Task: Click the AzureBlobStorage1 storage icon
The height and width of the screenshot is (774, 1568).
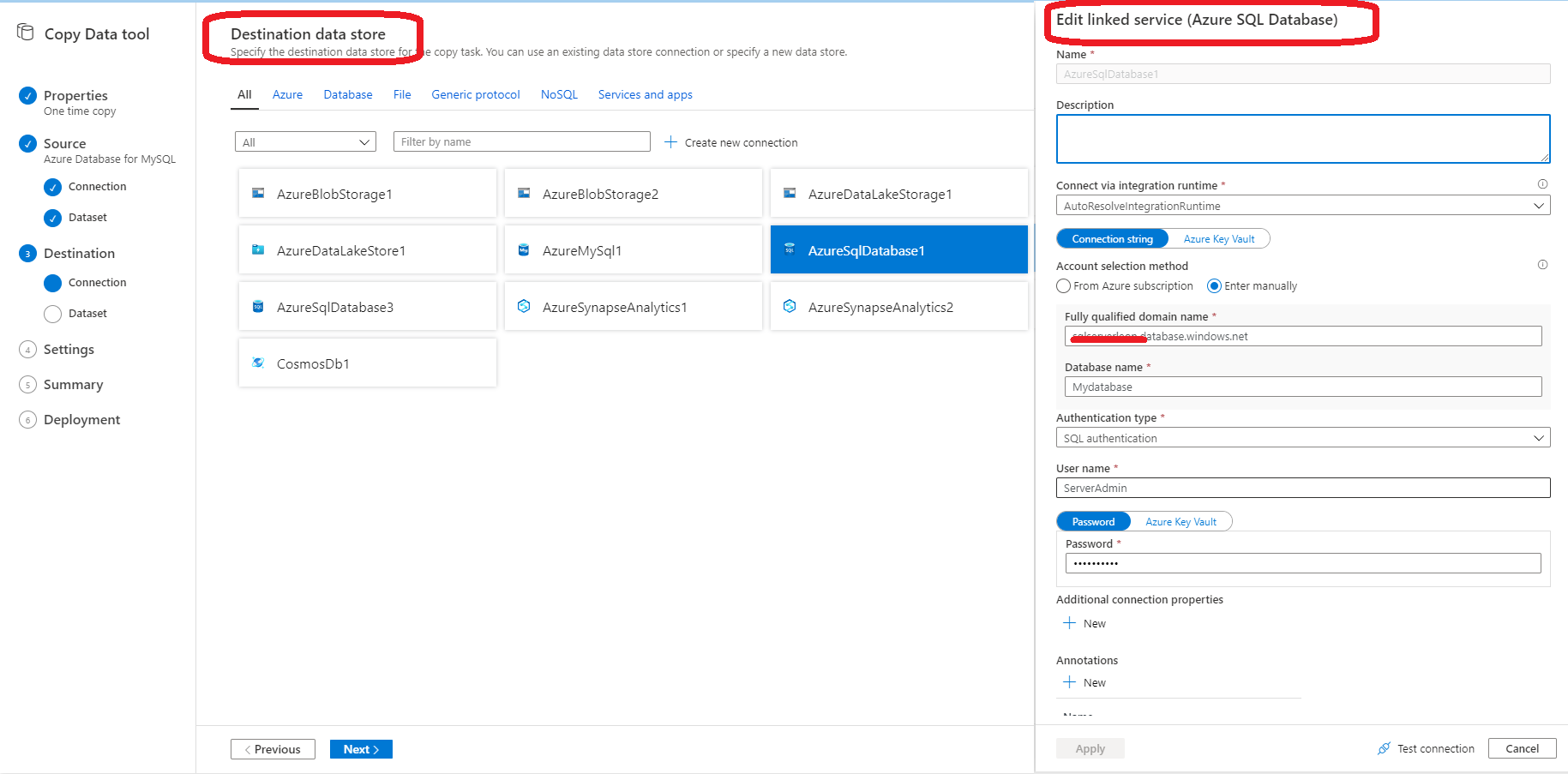Action: point(258,194)
